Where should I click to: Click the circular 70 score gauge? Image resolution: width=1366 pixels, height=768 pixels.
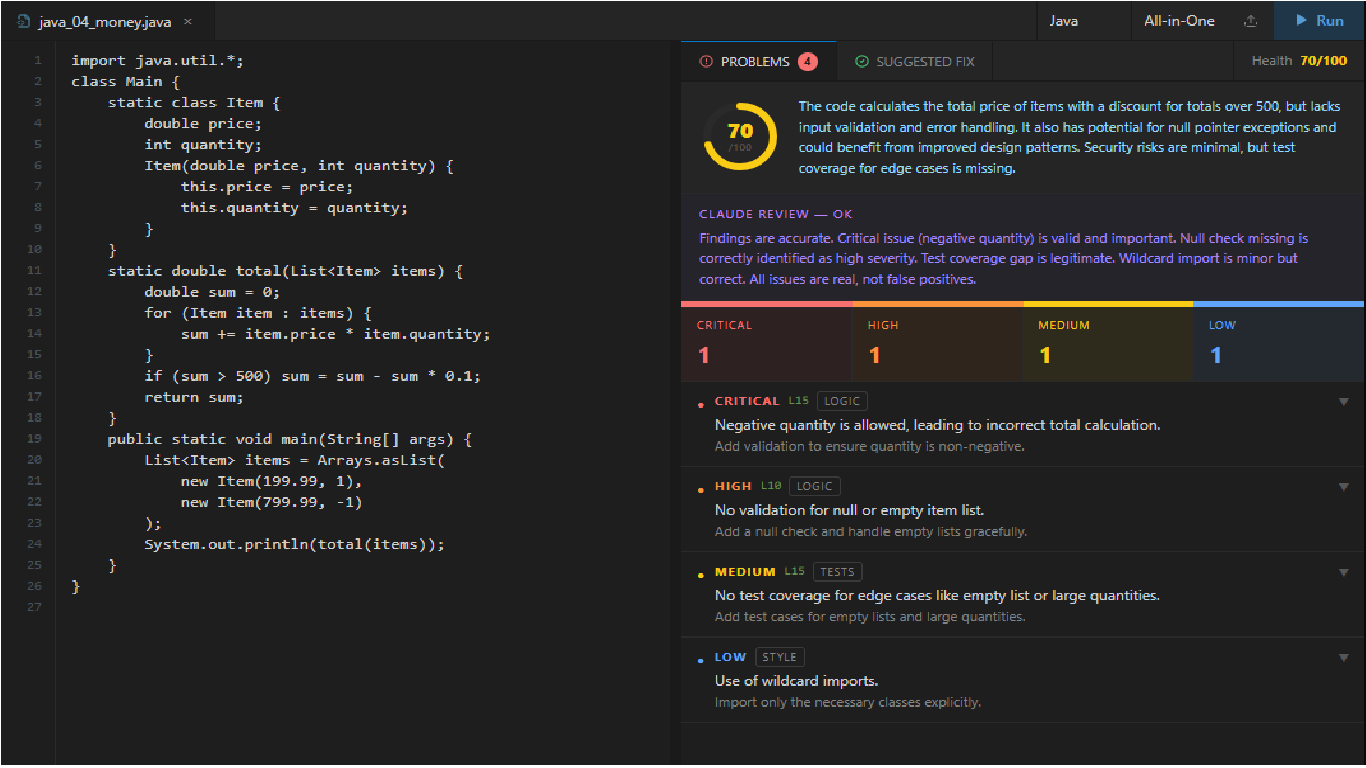(x=740, y=135)
